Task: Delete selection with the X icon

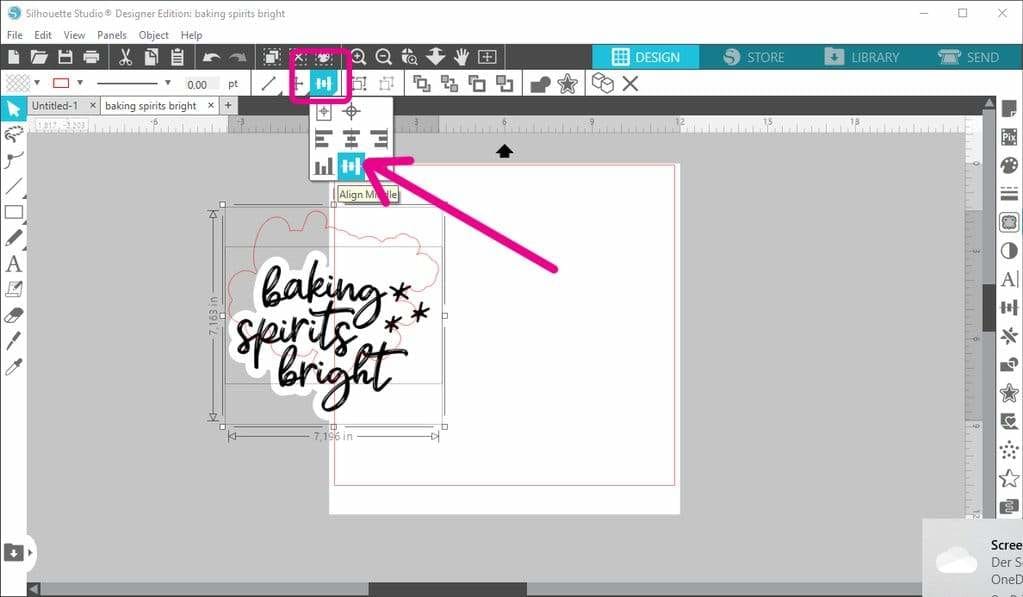Action: pyautogui.click(x=630, y=84)
